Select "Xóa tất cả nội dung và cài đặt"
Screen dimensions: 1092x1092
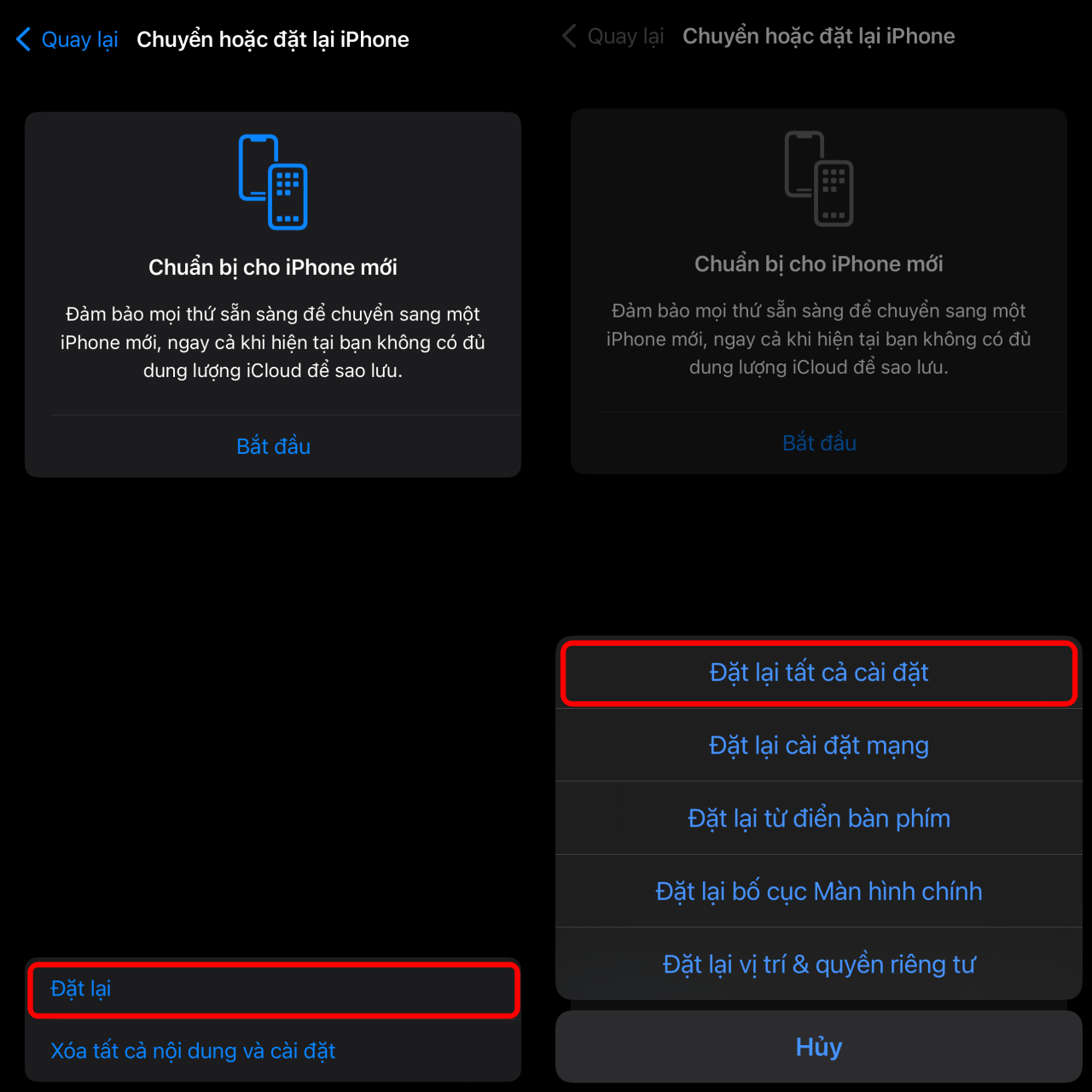click(193, 1051)
